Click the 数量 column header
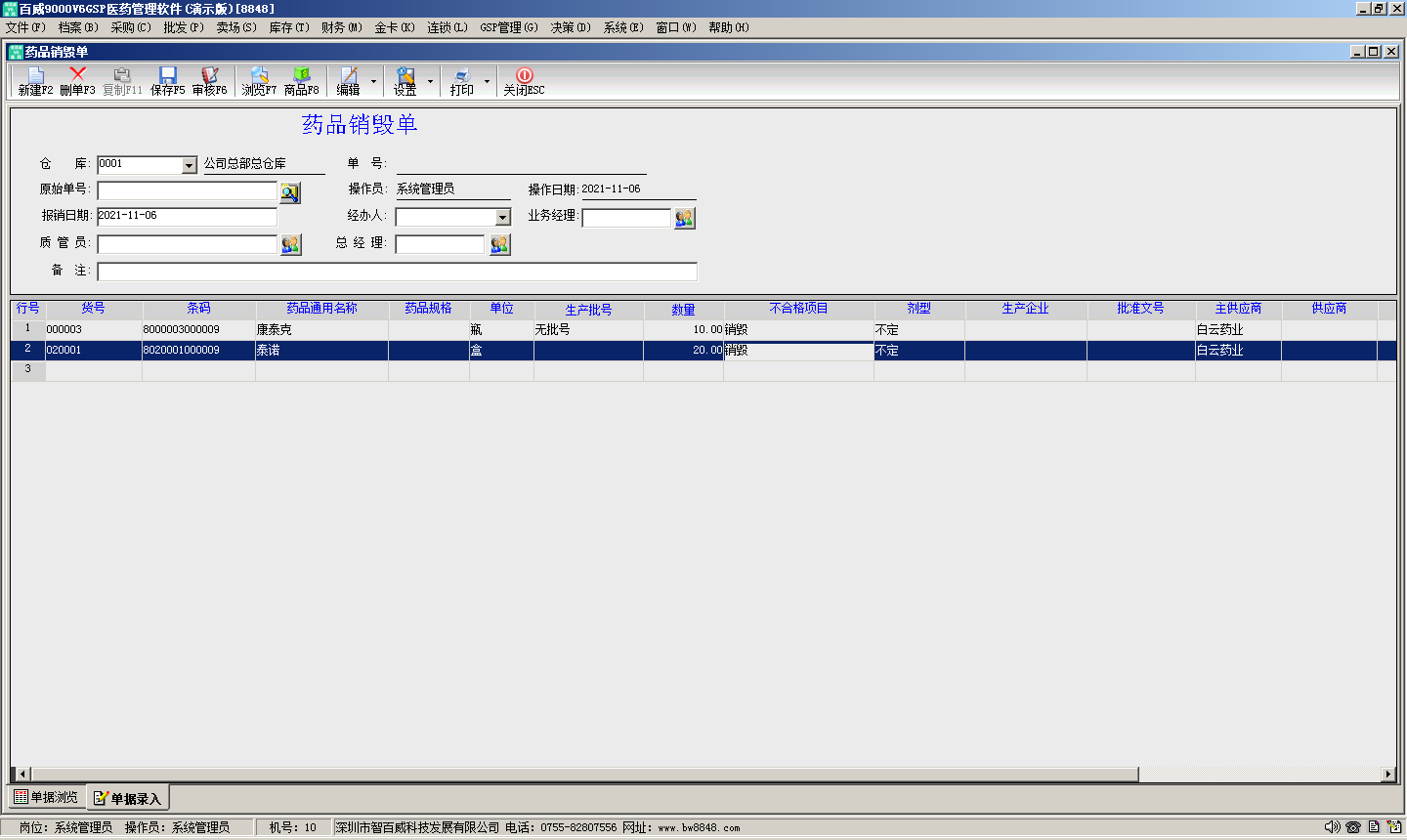This screenshot has height=840, width=1407. click(683, 310)
